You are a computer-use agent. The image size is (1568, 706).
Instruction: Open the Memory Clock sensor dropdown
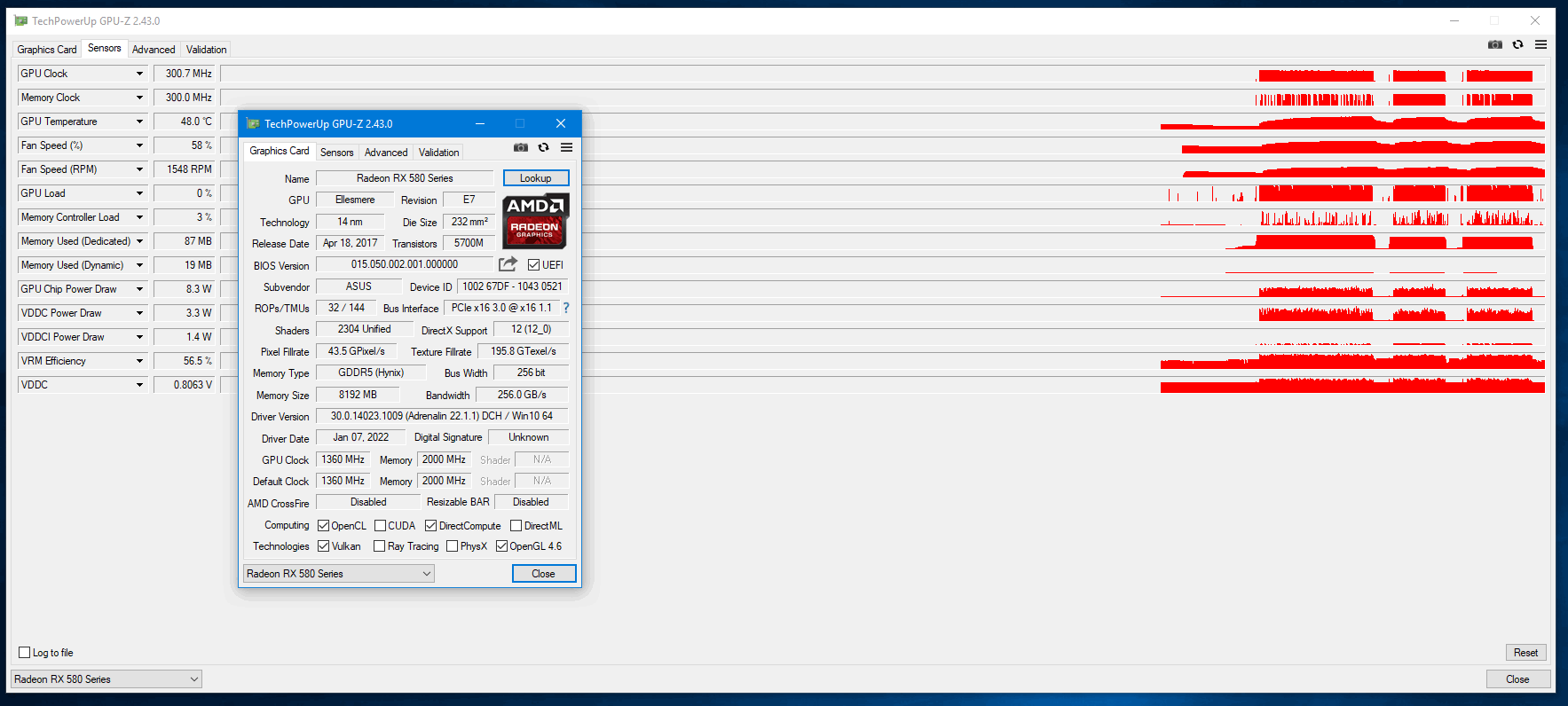139,98
